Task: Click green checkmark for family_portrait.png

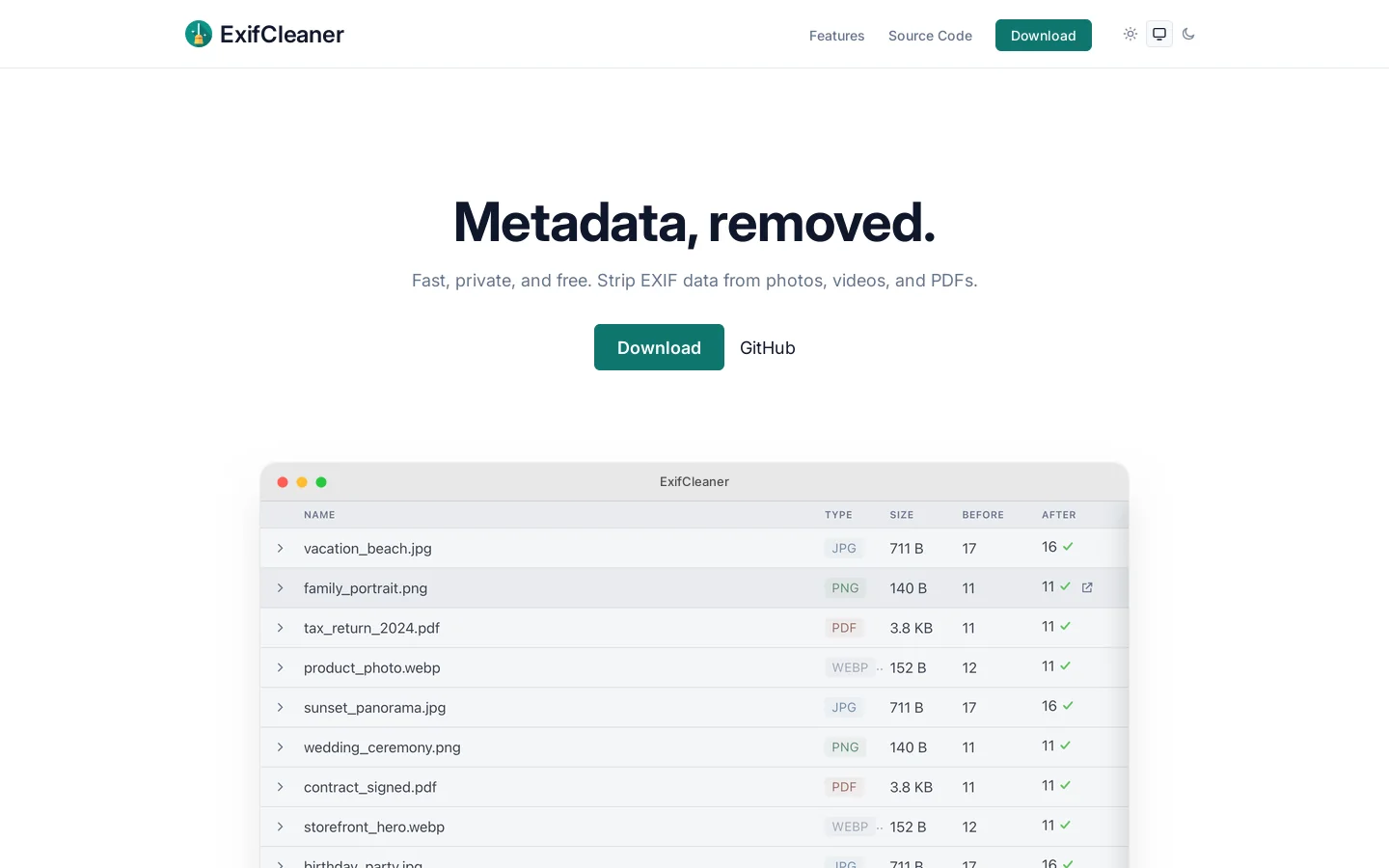Action: pos(1065,586)
